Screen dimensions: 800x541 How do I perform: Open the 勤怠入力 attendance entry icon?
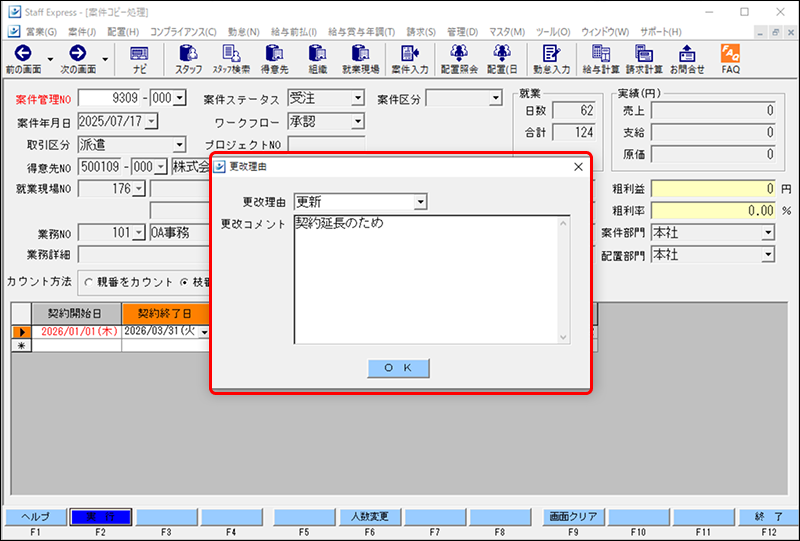[551, 53]
